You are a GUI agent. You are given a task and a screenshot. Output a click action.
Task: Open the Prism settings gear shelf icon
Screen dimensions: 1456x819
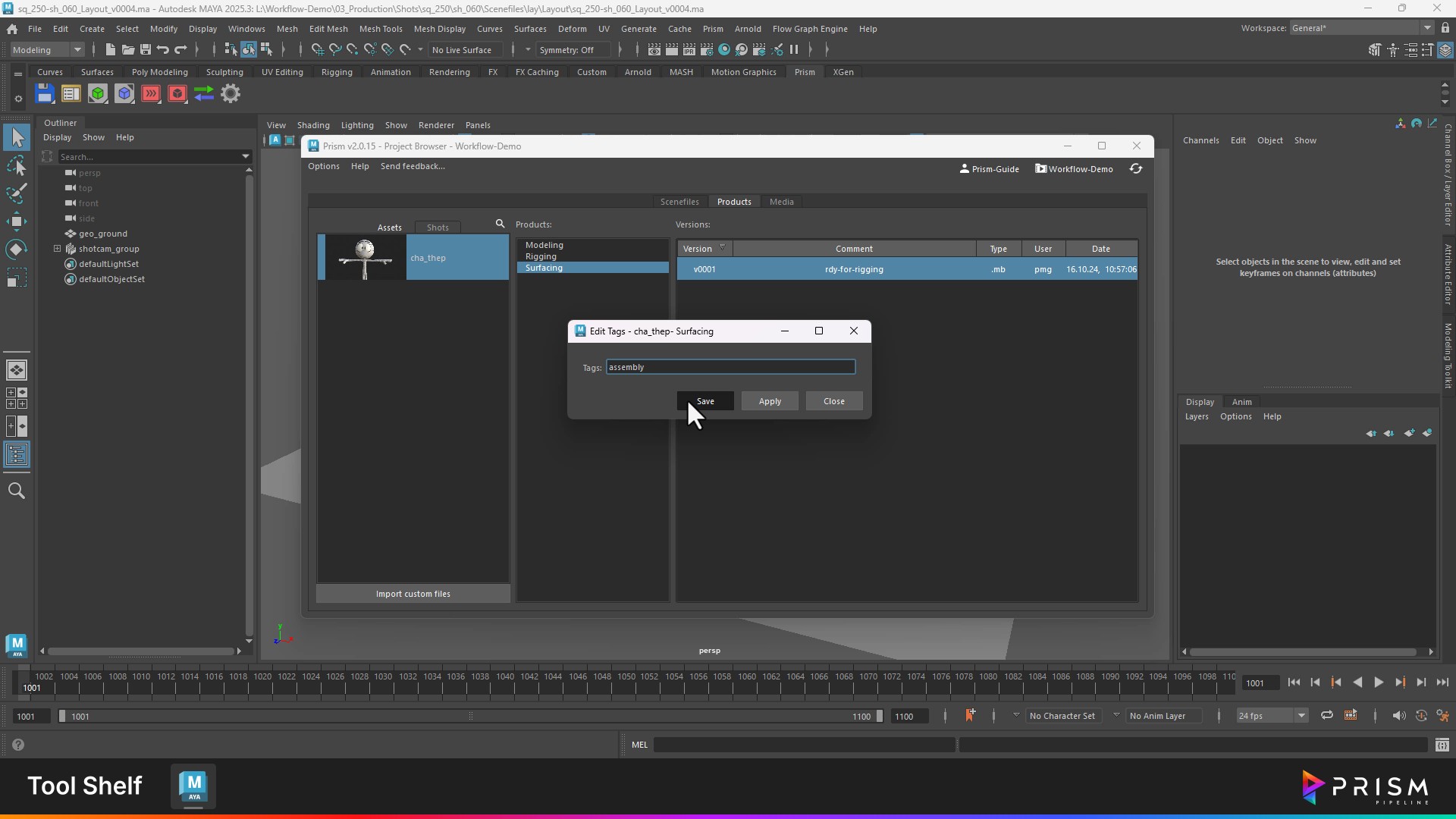231,94
